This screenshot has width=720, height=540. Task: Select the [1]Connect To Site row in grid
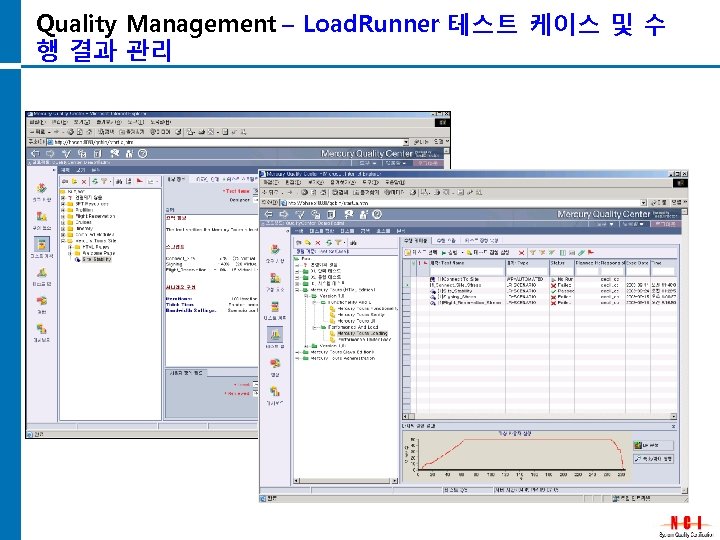pyautogui.click(x=457, y=279)
